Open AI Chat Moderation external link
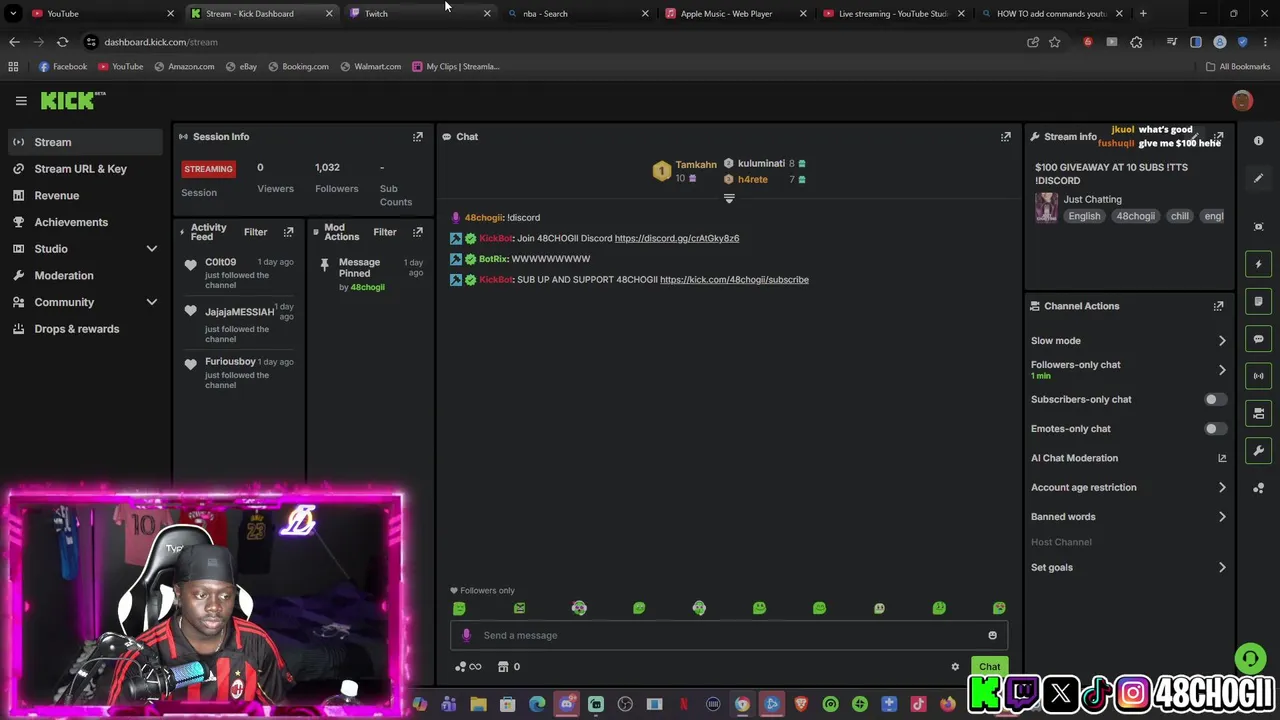 [1222, 458]
